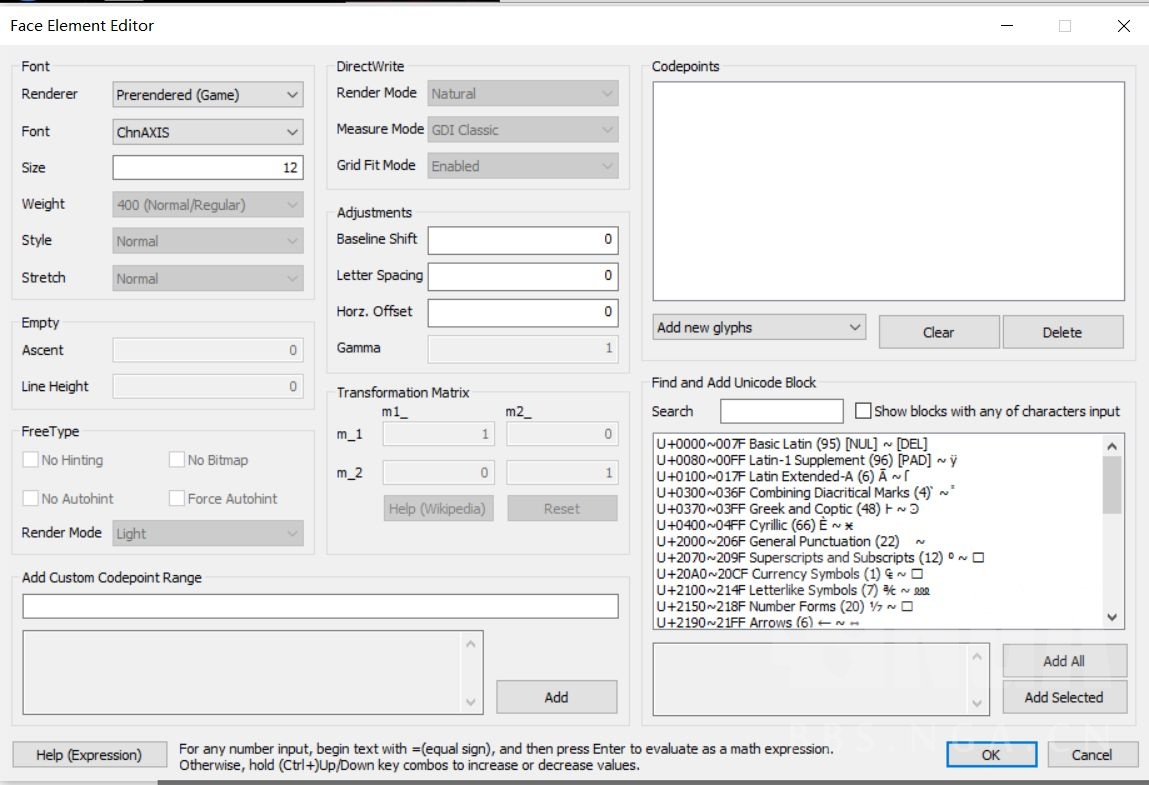Open the Add new glyphs dropdown

[758, 328]
